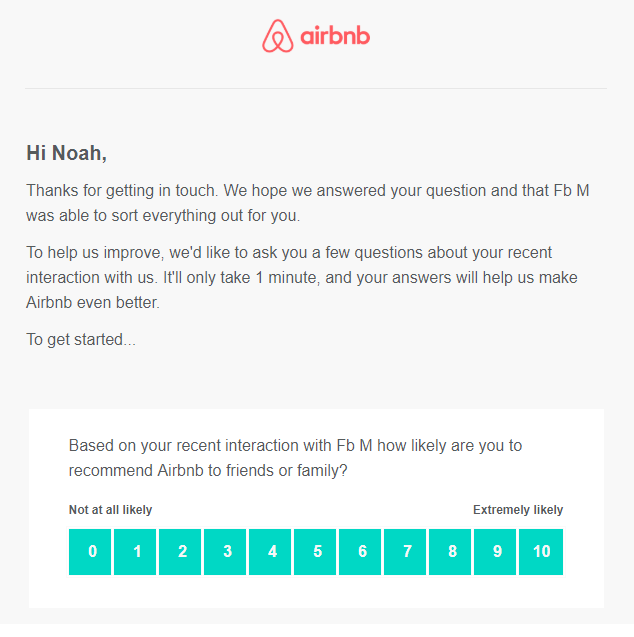Rate the interaction a 4
The image size is (634, 637).
(x=272, y=552)
